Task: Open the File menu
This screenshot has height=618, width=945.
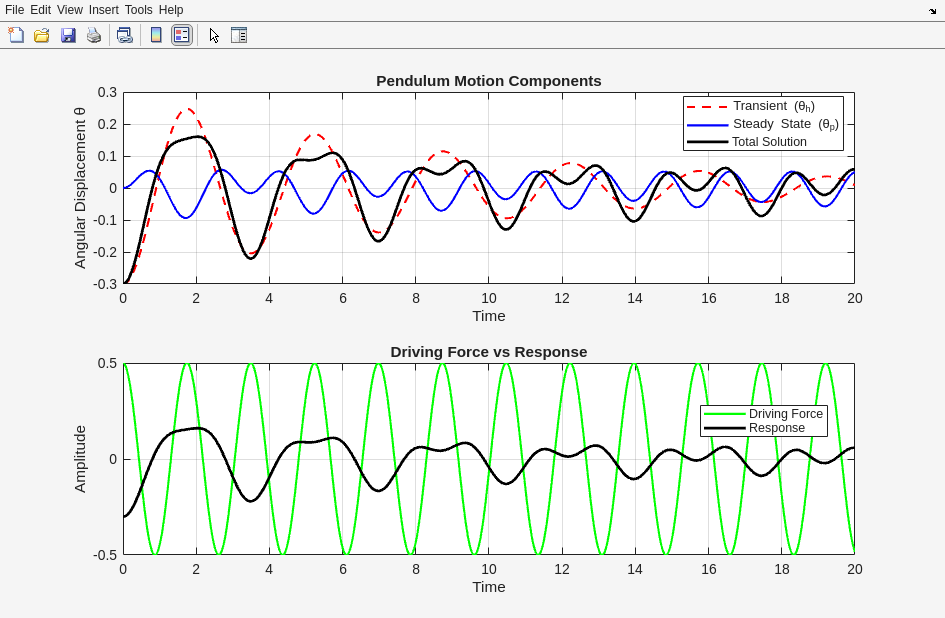Action: point(15,10)
